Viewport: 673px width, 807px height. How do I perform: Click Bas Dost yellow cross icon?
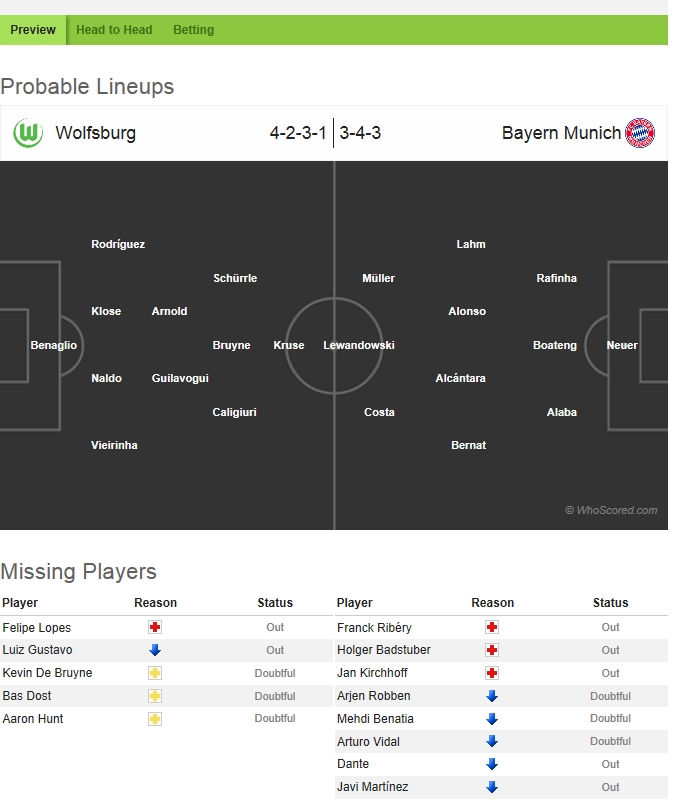(155, 696)
